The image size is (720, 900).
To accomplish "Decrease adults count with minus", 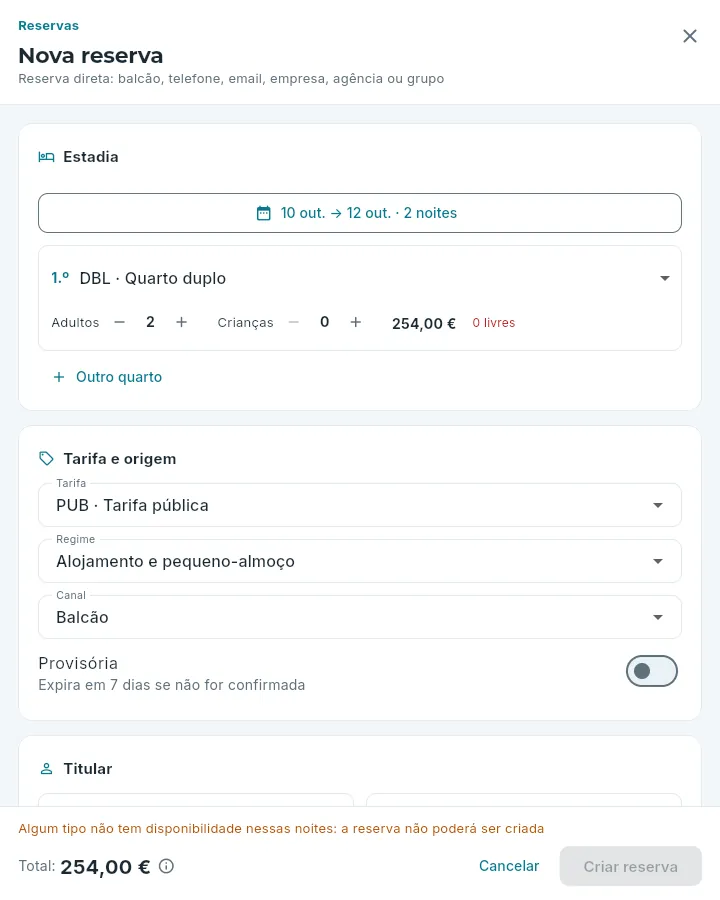I will click(x=119, y=323).
